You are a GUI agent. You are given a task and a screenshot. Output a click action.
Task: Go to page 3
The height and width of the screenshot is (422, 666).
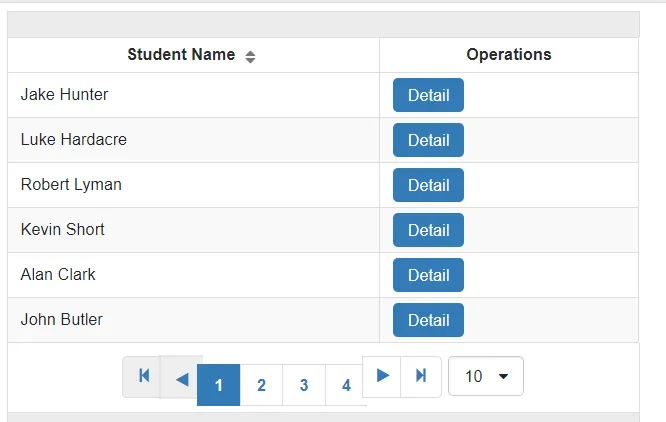click(304, 385)
